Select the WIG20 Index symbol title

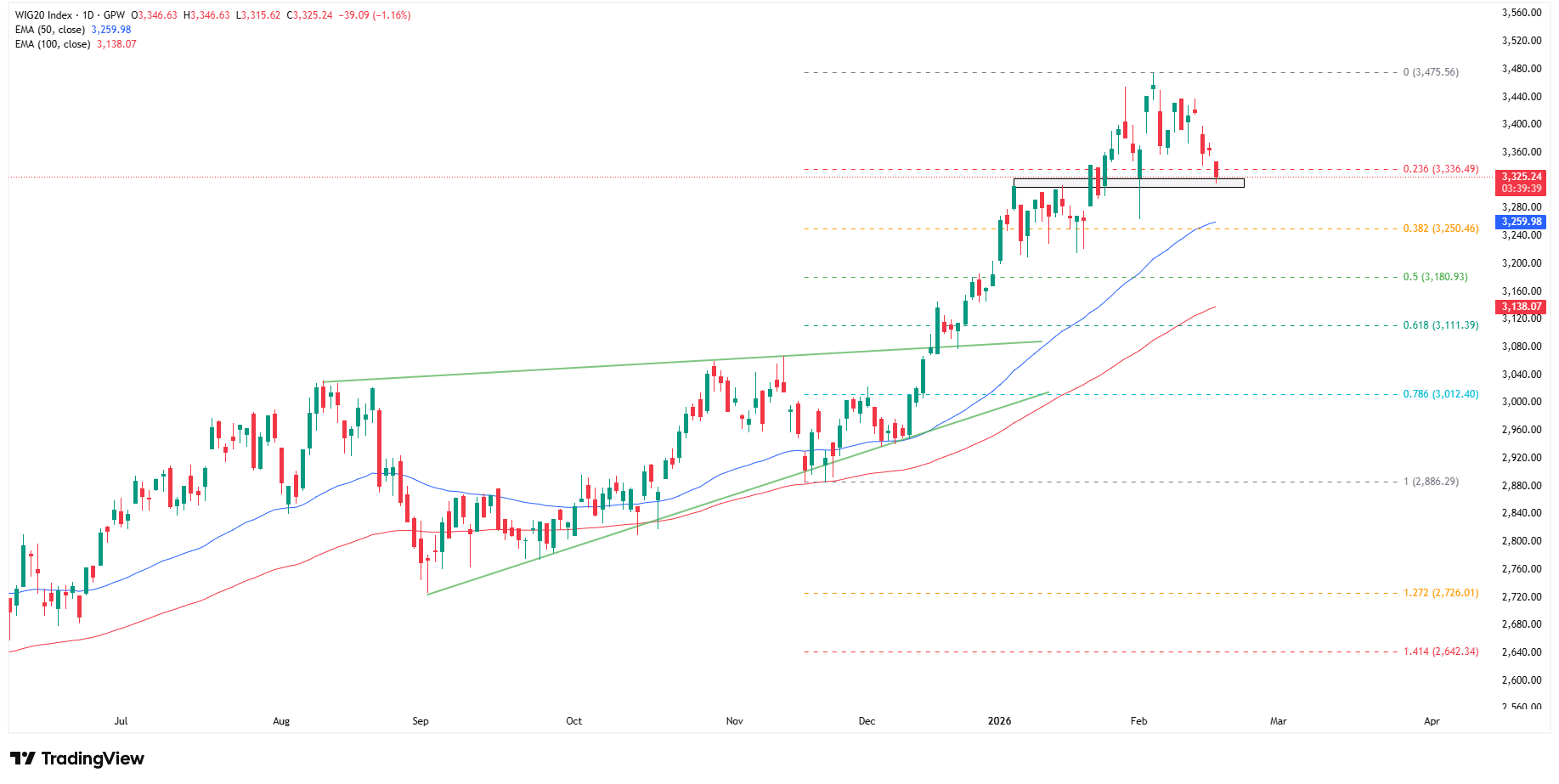tap(43, 15)
